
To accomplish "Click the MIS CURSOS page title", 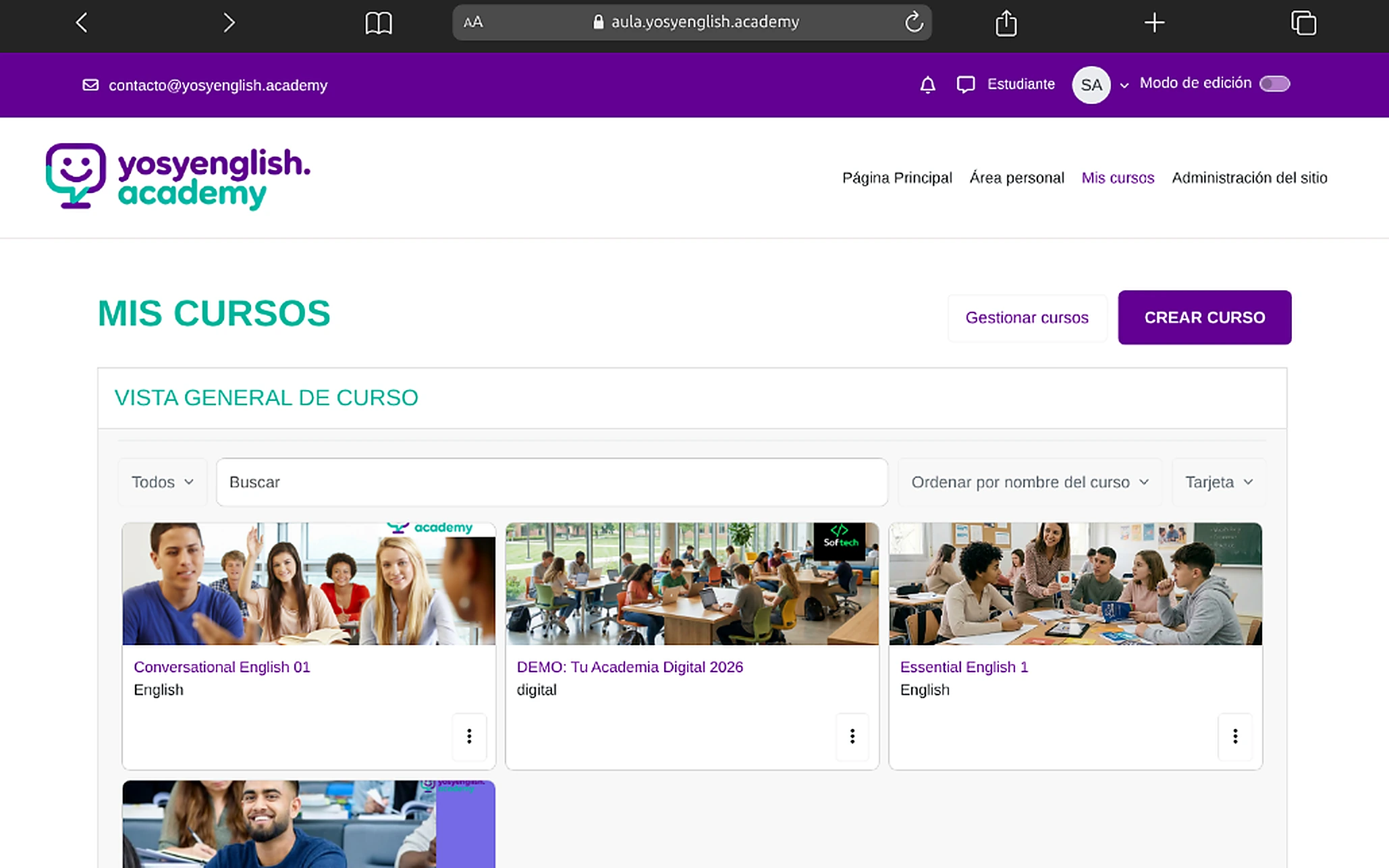I will (214, 313).
